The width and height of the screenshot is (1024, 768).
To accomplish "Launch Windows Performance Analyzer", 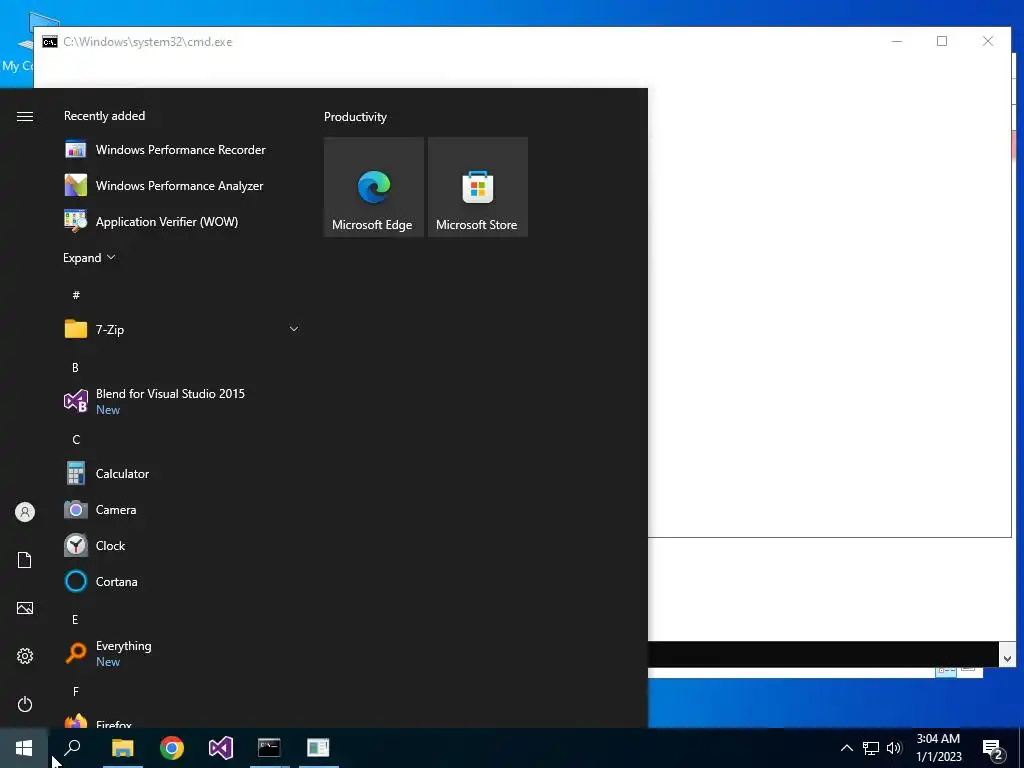I will click(182, 185).
